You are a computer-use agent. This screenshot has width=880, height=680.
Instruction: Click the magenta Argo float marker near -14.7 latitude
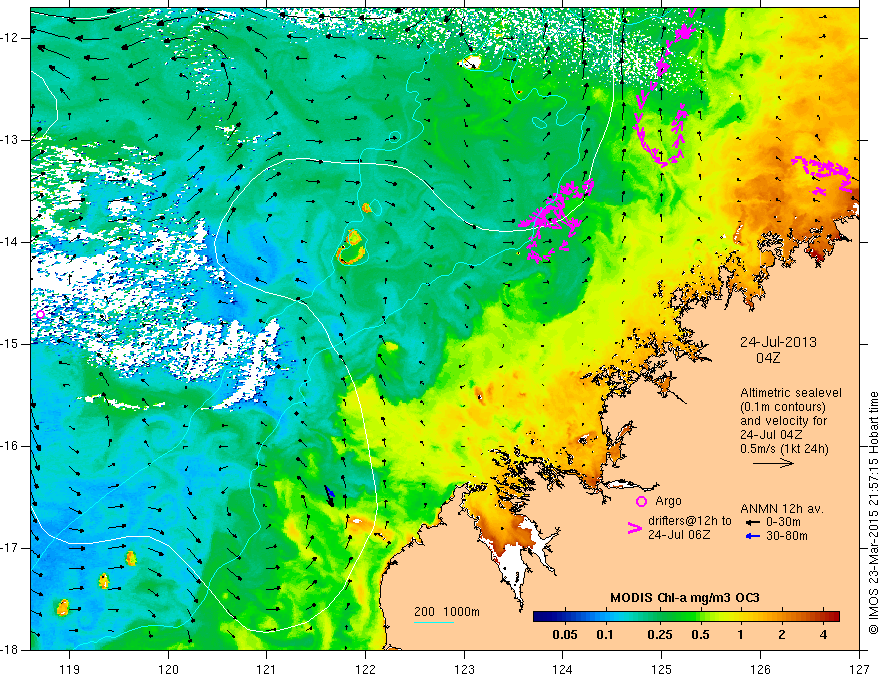(x=40, y=314)
